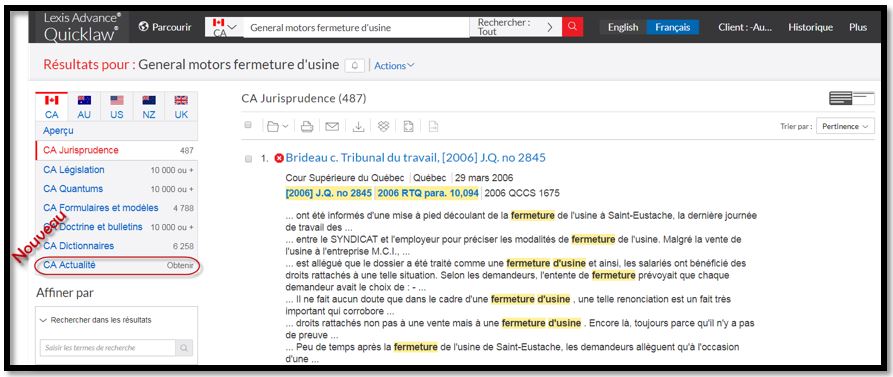
Task: Click the alert bell icon
Action: 354,65
